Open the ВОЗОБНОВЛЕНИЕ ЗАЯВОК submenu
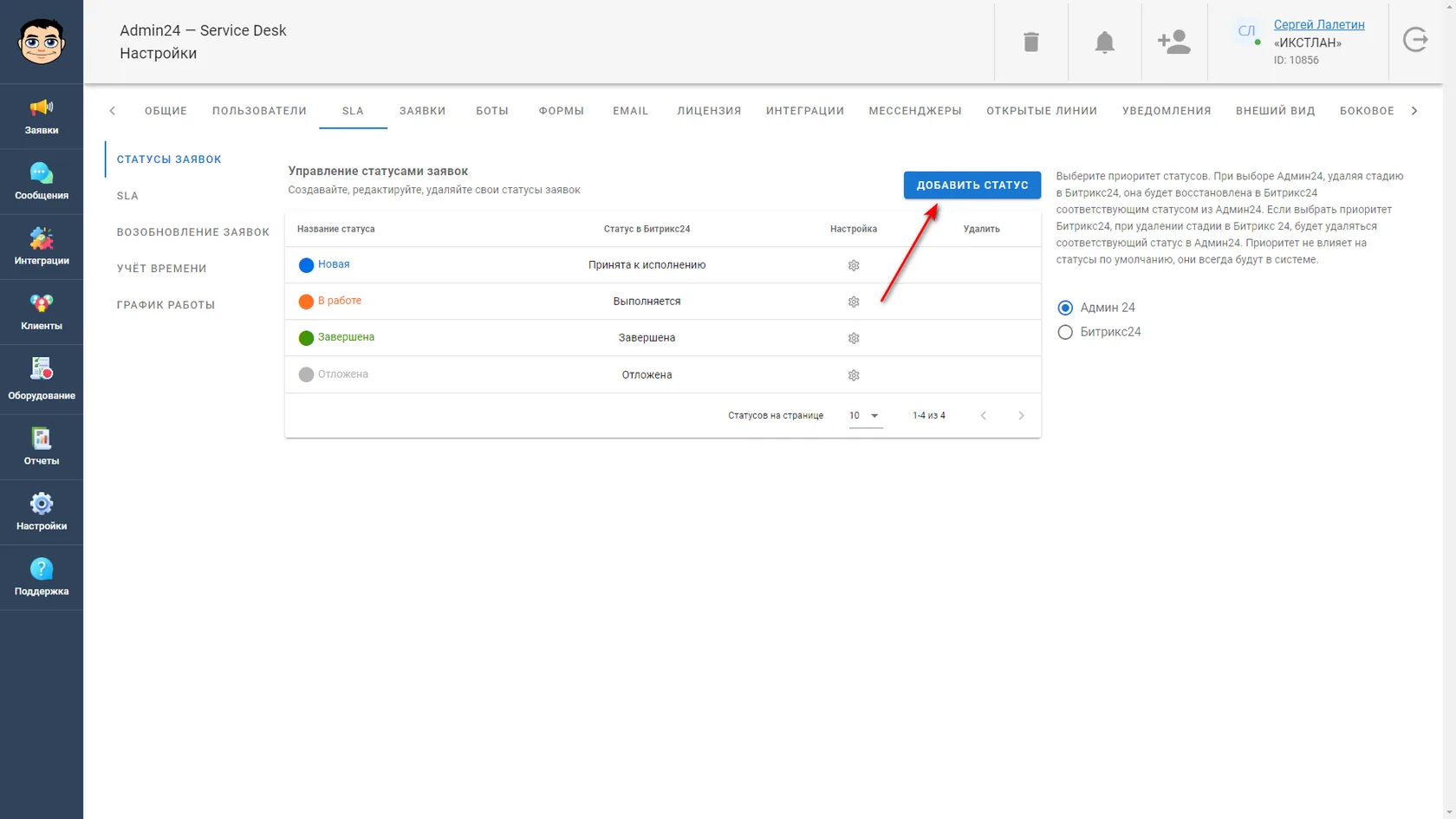Screen dimensions: 1456x819 pyautogui.click(x=193, y=232)
